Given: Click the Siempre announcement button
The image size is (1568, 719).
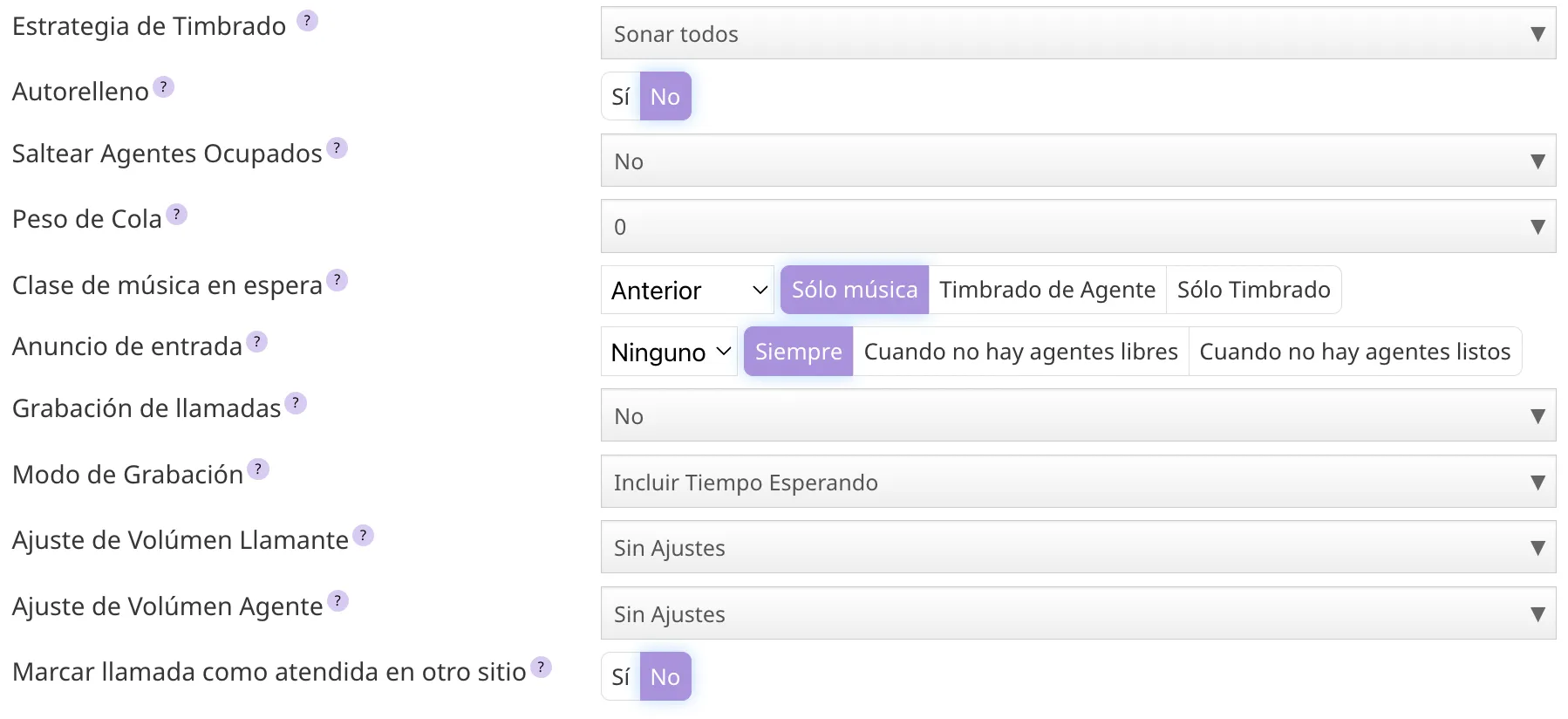Looking at the screenshot, I should pos(798,352).
